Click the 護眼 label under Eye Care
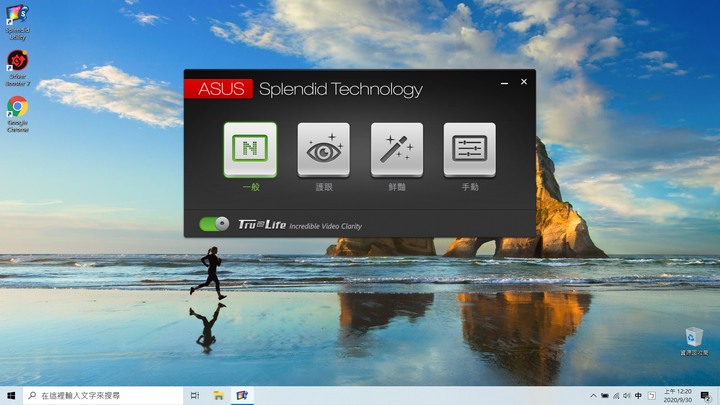720x405 pixels. tap(324, 187)
